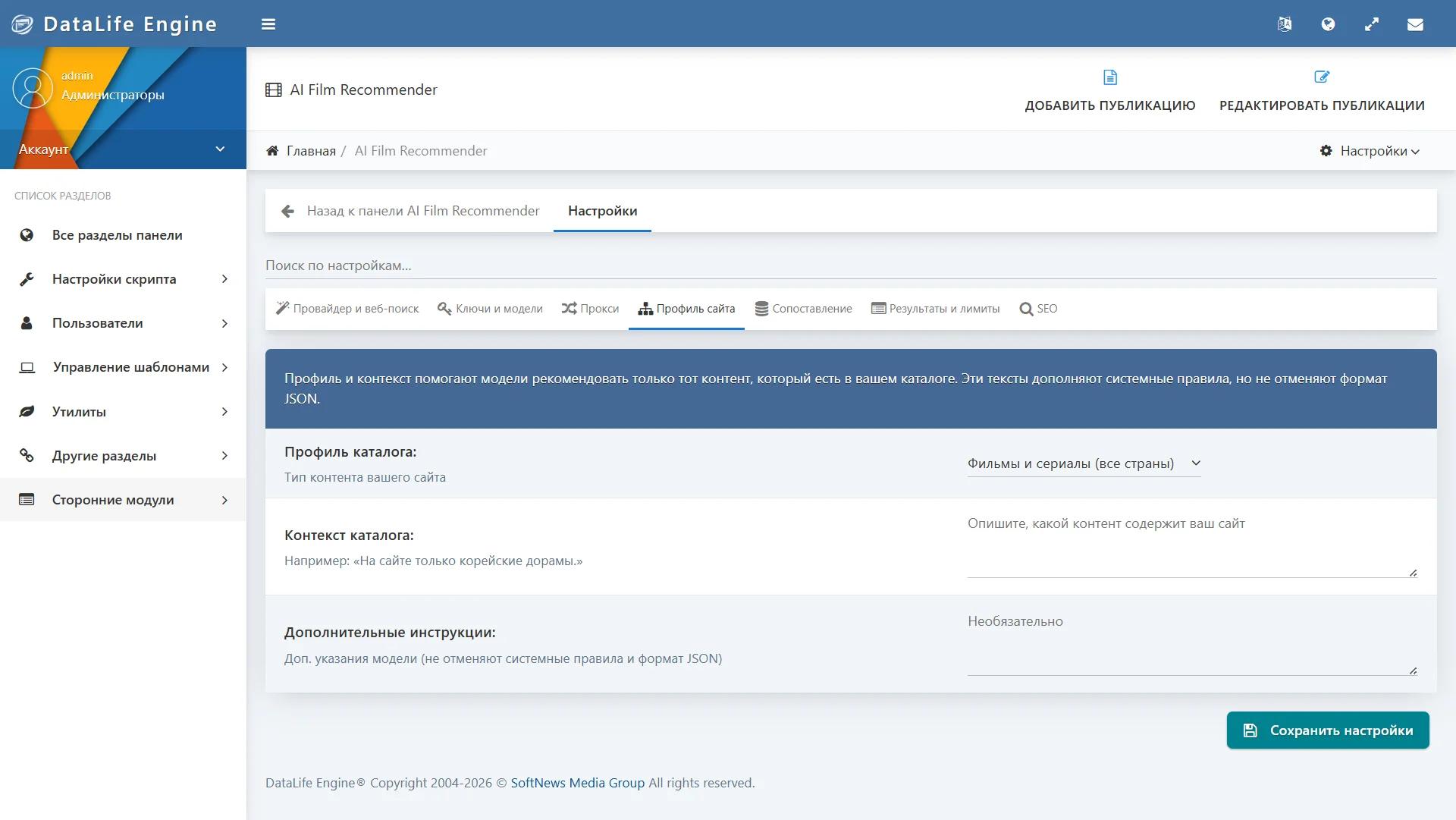Click РЕДАКТИРОВАТЬ ПУБЛИКАЦИИ button
Image resolution: width=1456 pixels, height=820 pixels.
1322,90
